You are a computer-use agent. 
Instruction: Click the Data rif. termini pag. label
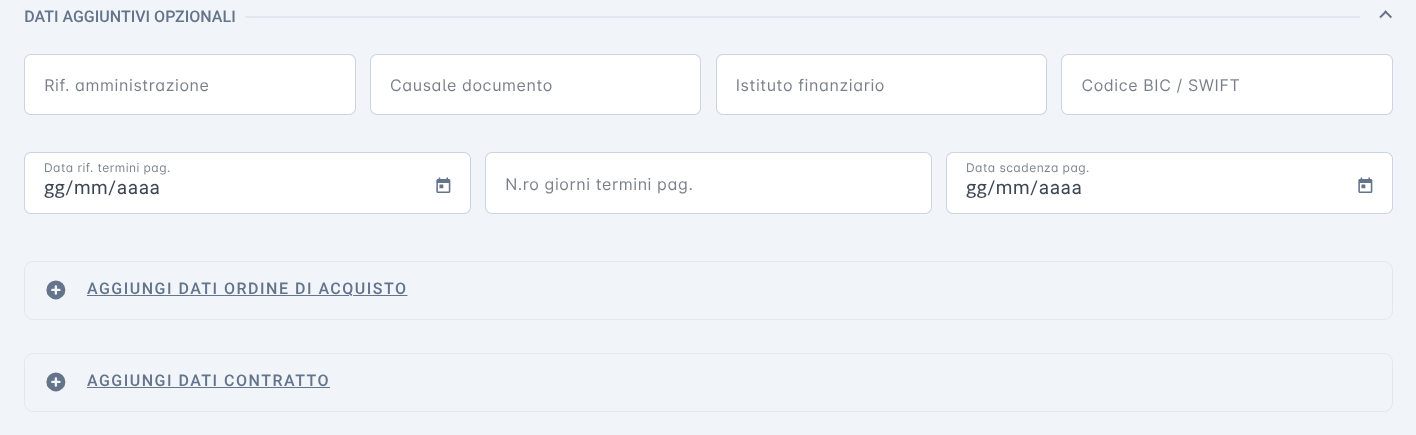[100, 168]
